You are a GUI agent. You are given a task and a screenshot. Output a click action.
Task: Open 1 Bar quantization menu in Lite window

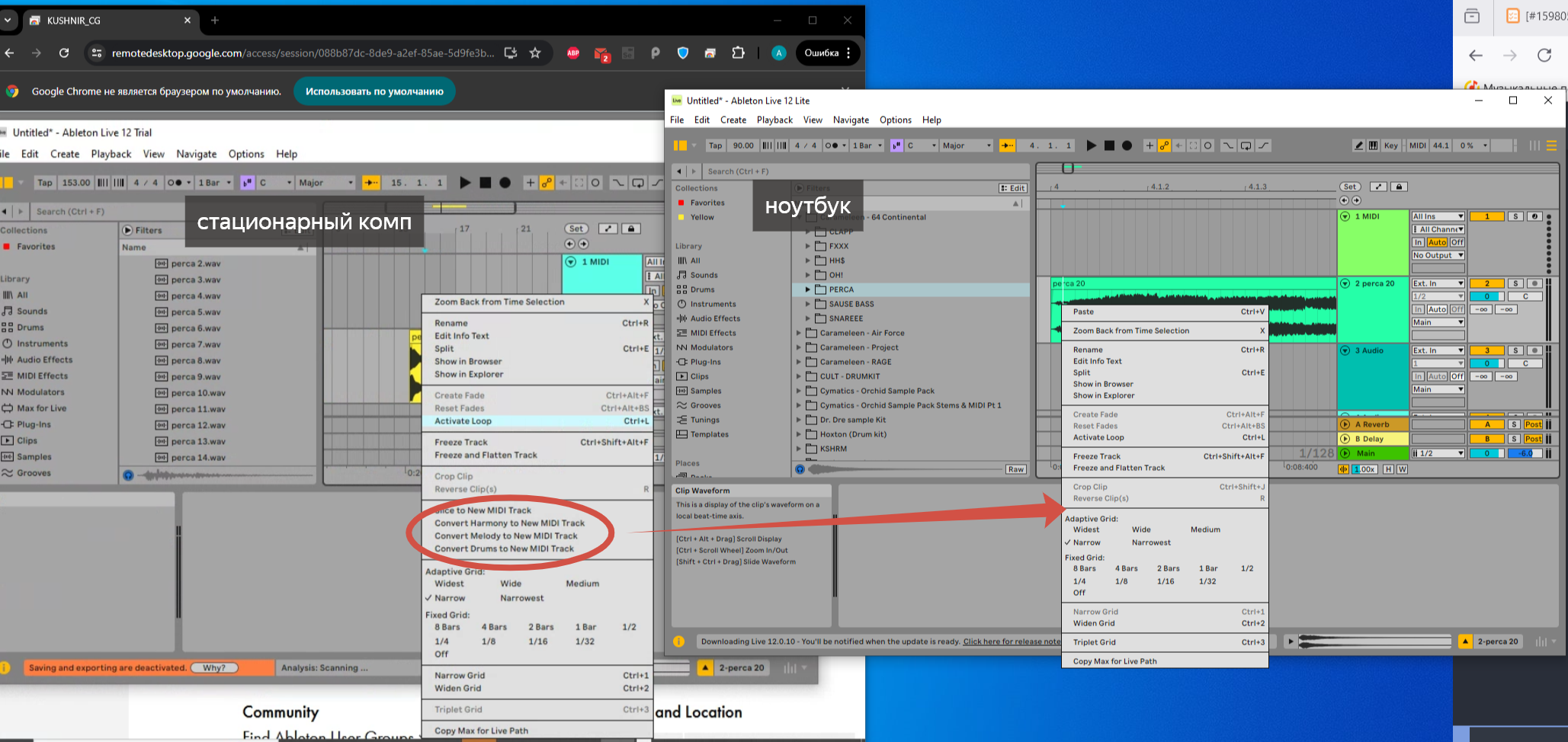[867, 146]
